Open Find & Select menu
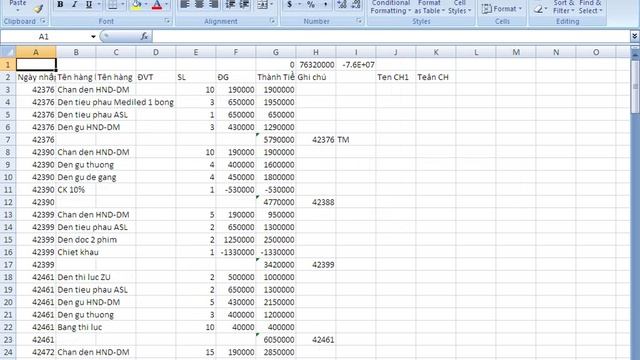Image resolution: width=640 pixels, height=360 pixels. [x=590, y=7]
